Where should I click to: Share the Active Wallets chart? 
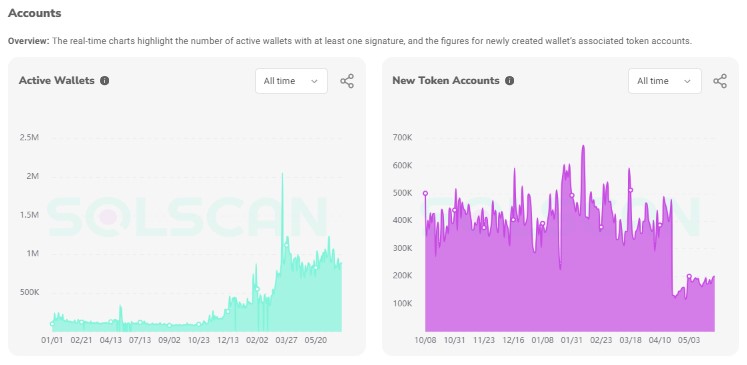347,81
